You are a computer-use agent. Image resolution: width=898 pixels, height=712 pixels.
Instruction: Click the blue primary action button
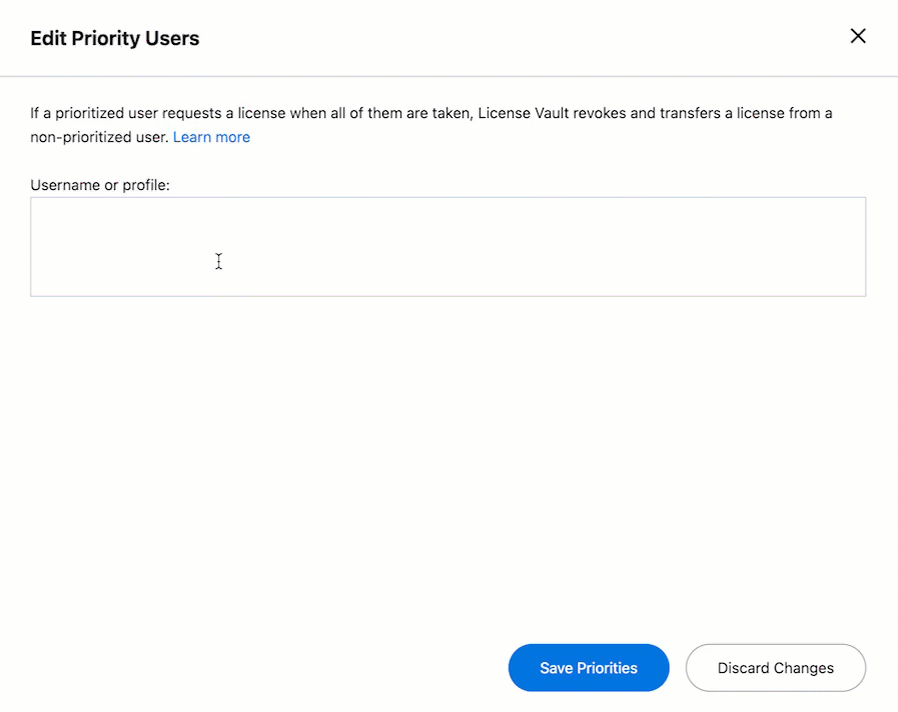[588, 667]
